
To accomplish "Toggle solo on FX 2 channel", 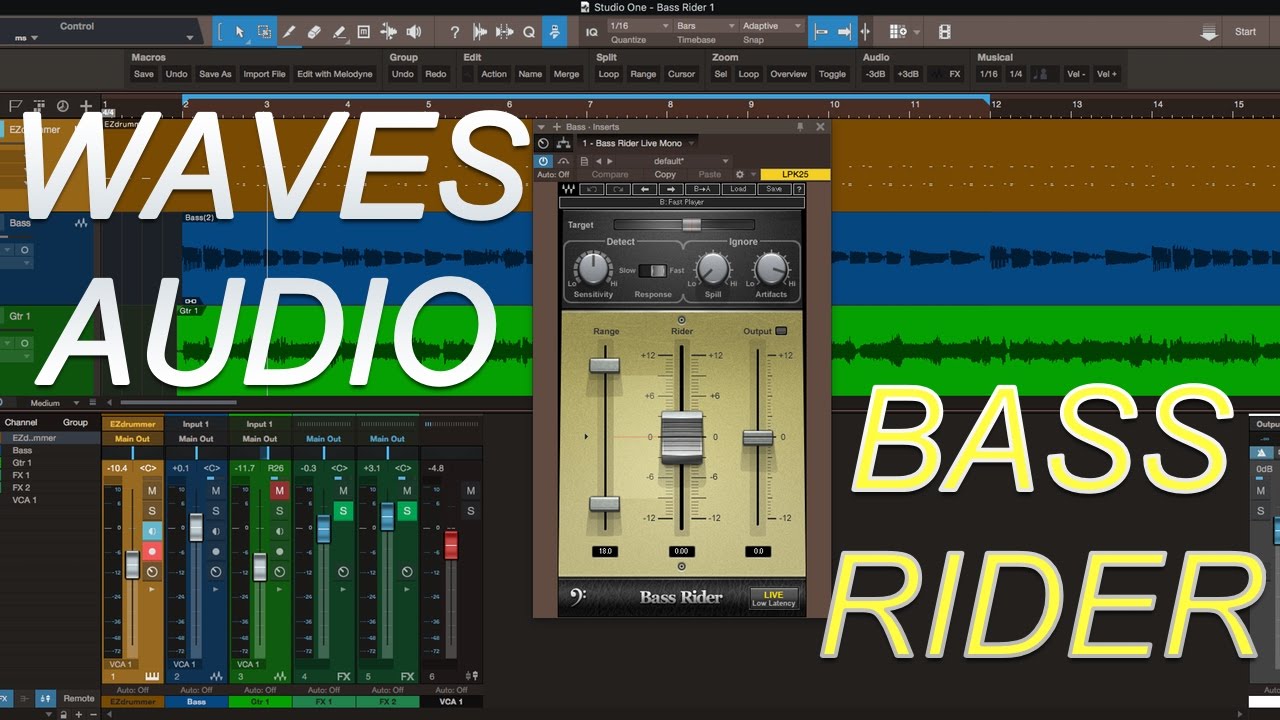I will [x=407, y=511].
